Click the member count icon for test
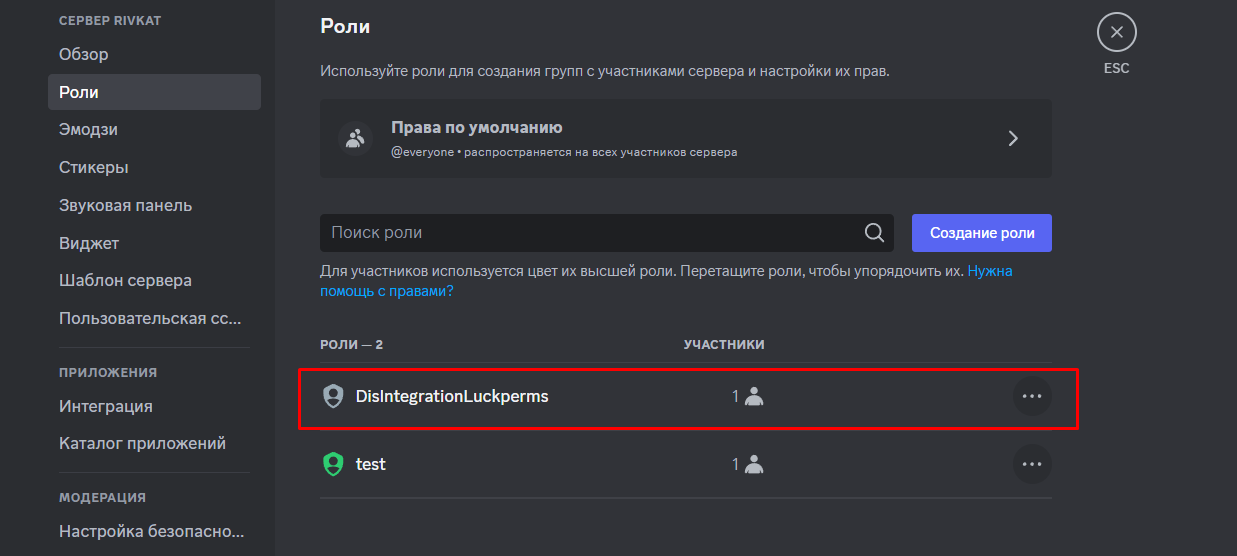The width and height of the screenshot is (1237, 556). [754, 464]
